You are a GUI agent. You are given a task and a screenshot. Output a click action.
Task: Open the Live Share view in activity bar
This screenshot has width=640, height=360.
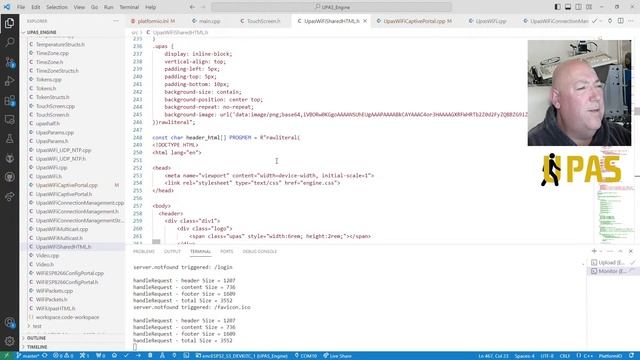[x=9, y=197]
